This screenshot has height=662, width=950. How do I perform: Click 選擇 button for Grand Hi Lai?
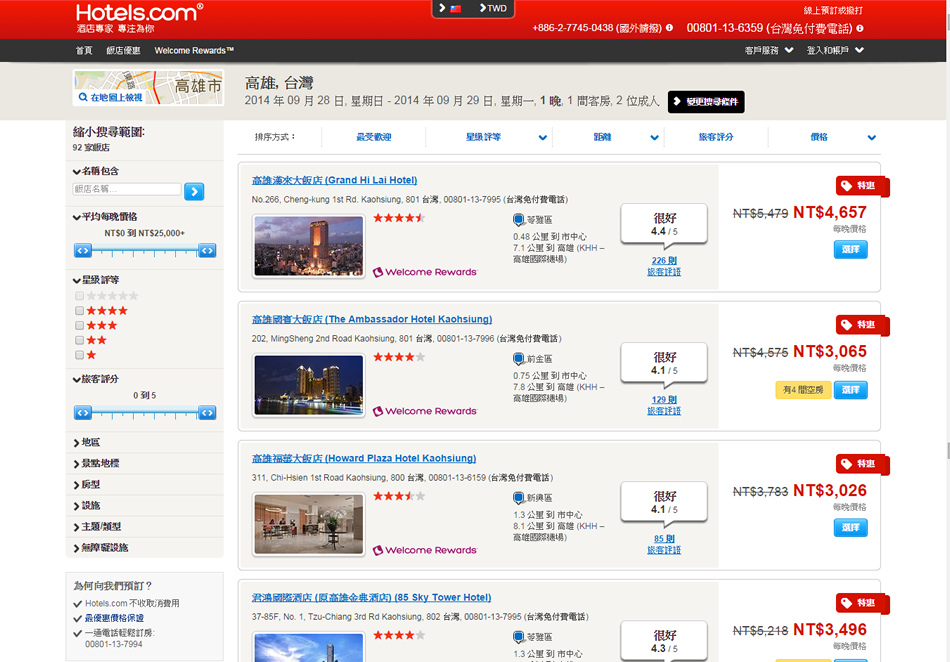tap(851, 250)
